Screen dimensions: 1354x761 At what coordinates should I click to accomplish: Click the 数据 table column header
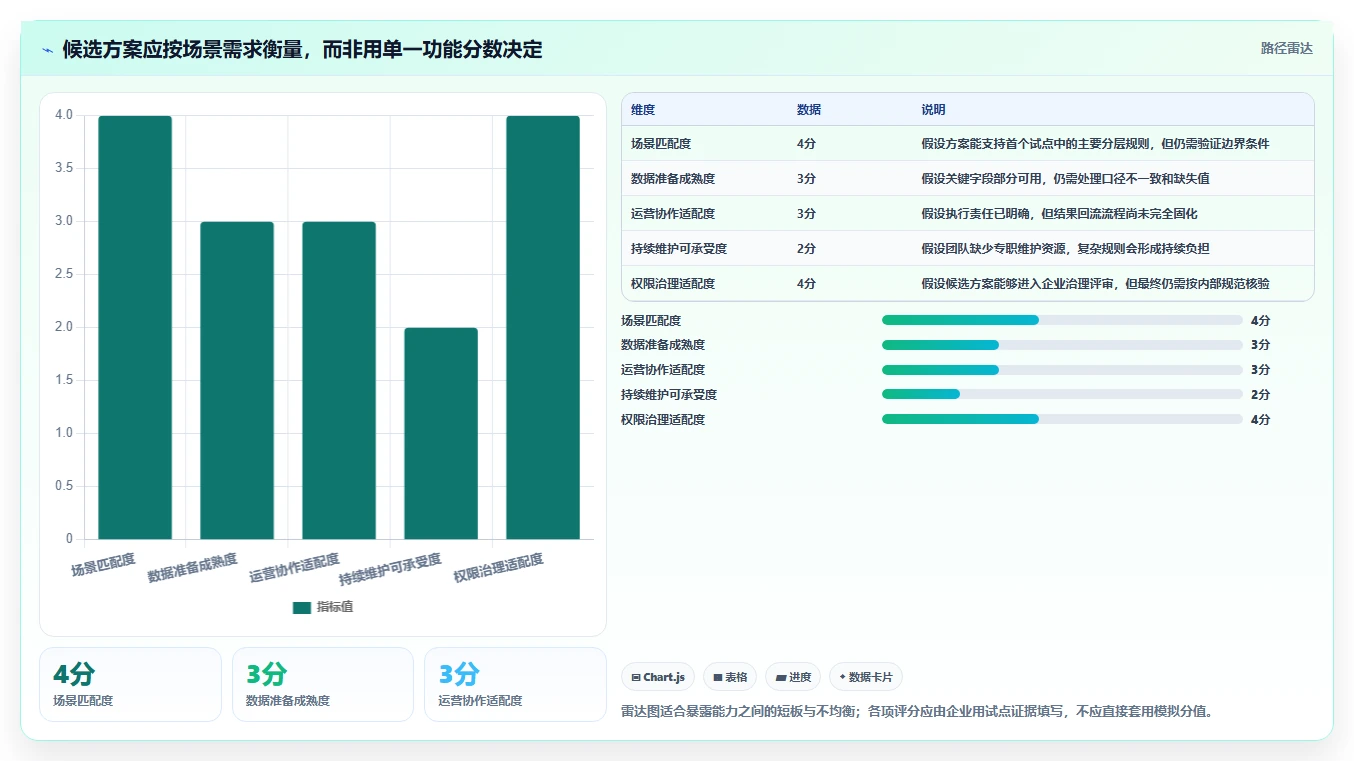pos(809,110)
